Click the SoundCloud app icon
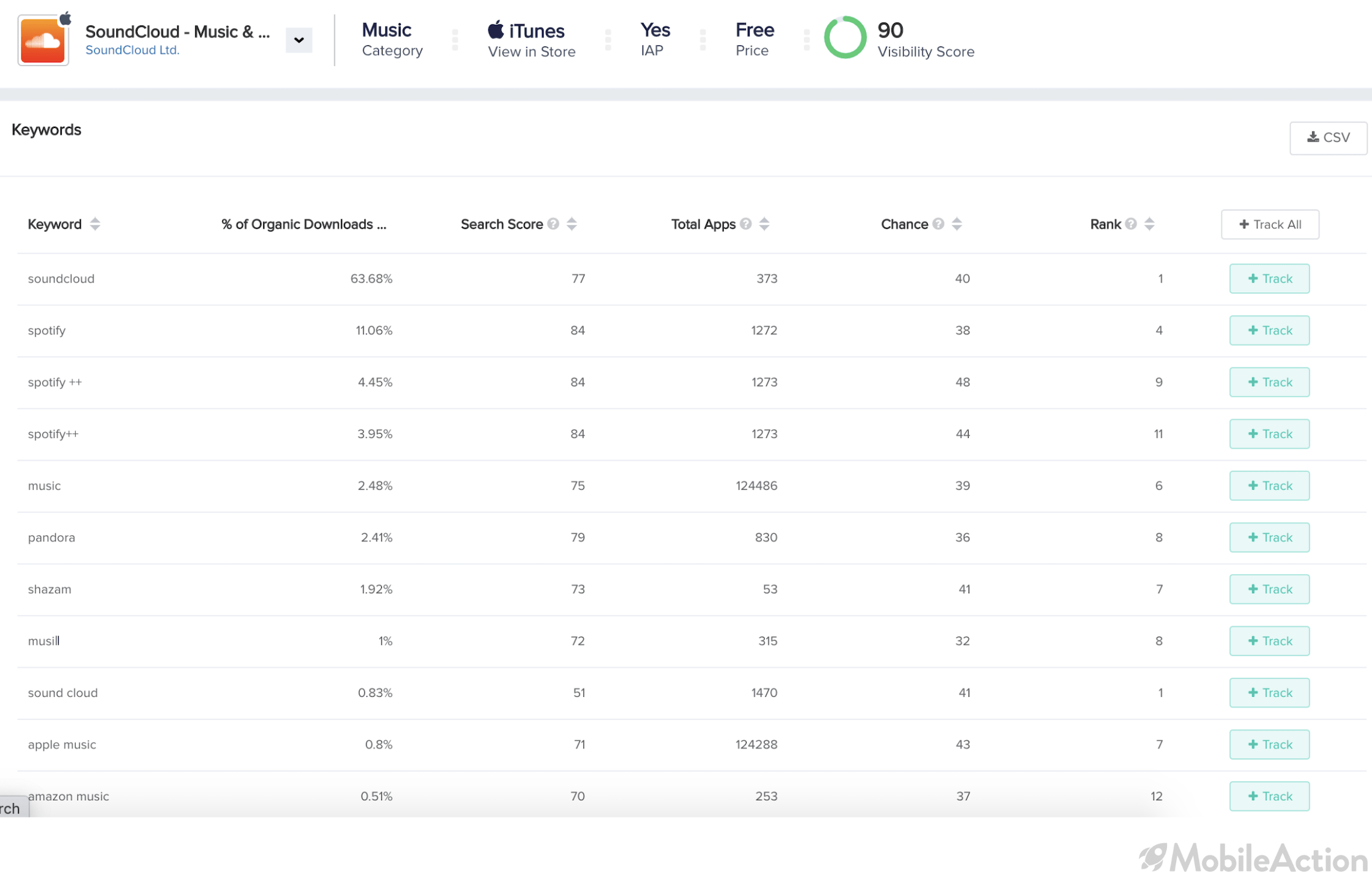Screen dimensions: 1372x889 43,40
